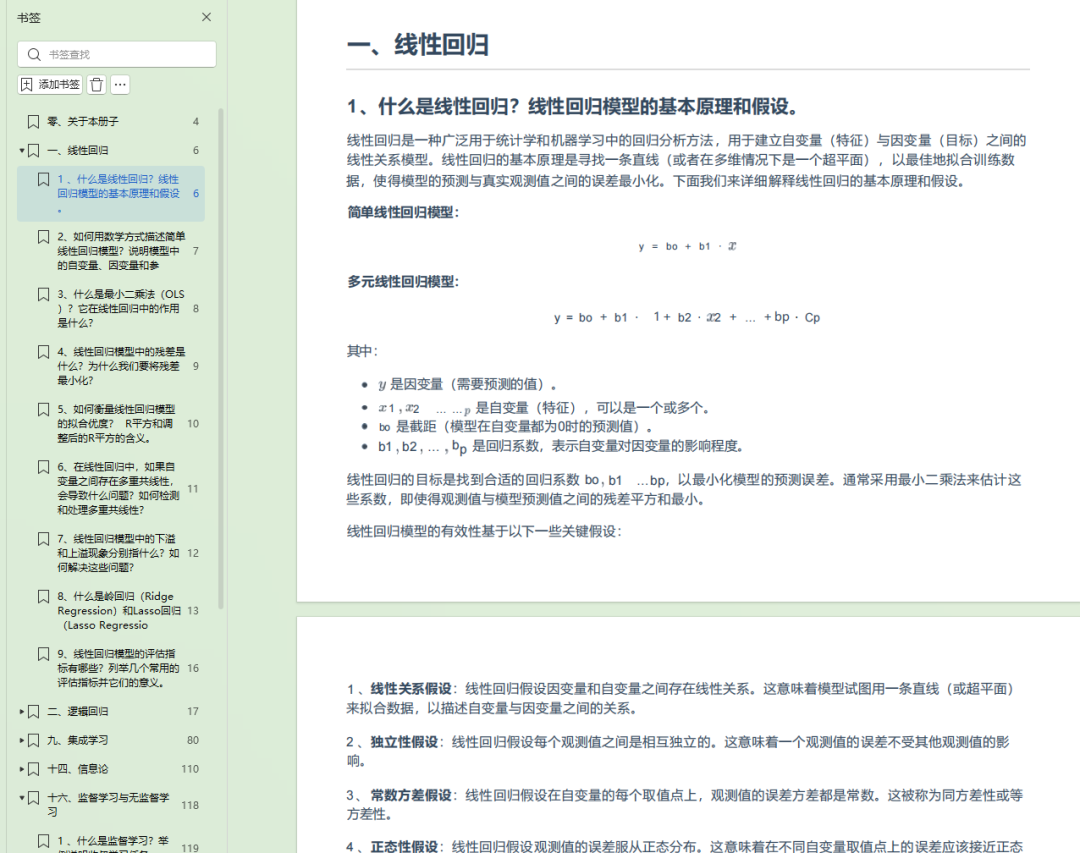Click the bookmarks panel vertical scrollbar
1080x853 pixels.
[x=221, y=358]
